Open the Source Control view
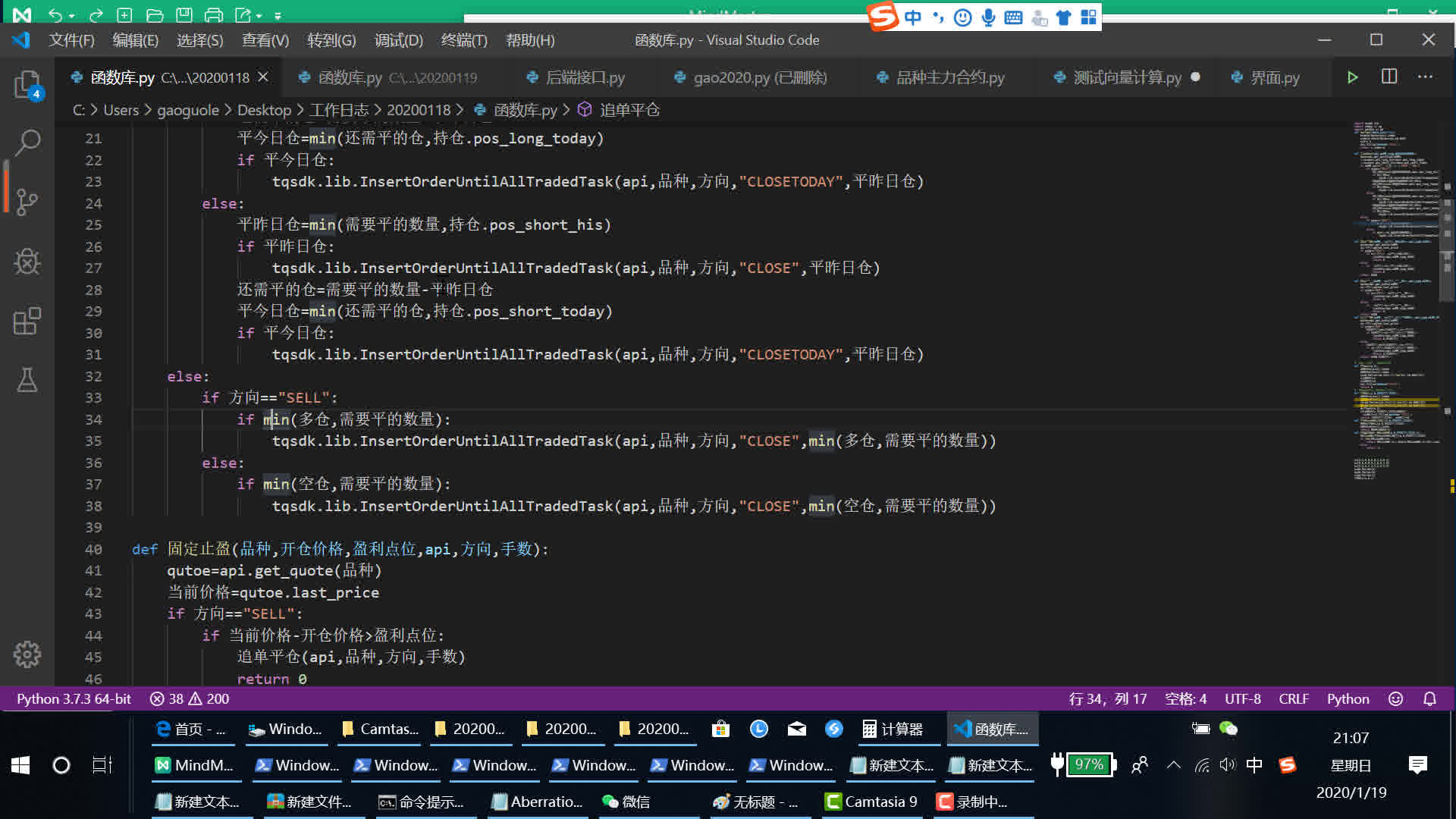1456x819 pixels. pos(27,202)
